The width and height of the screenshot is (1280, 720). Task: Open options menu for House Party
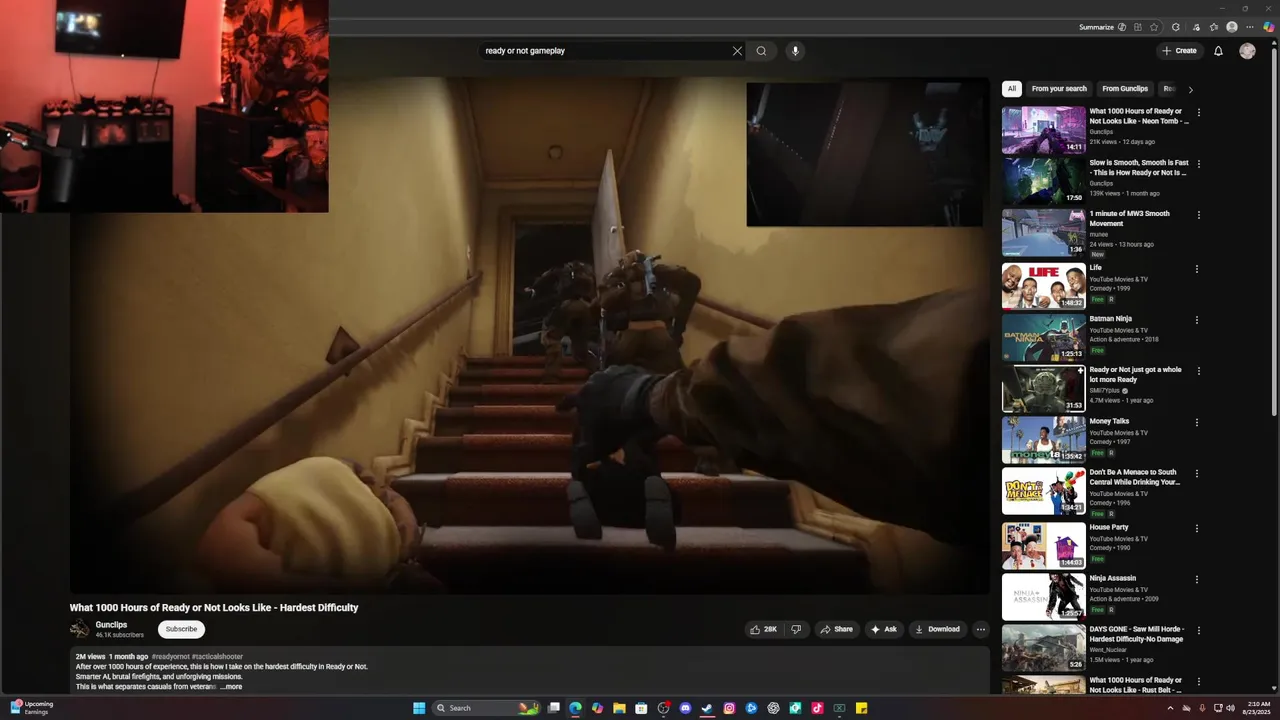[x=1199, y=528]
